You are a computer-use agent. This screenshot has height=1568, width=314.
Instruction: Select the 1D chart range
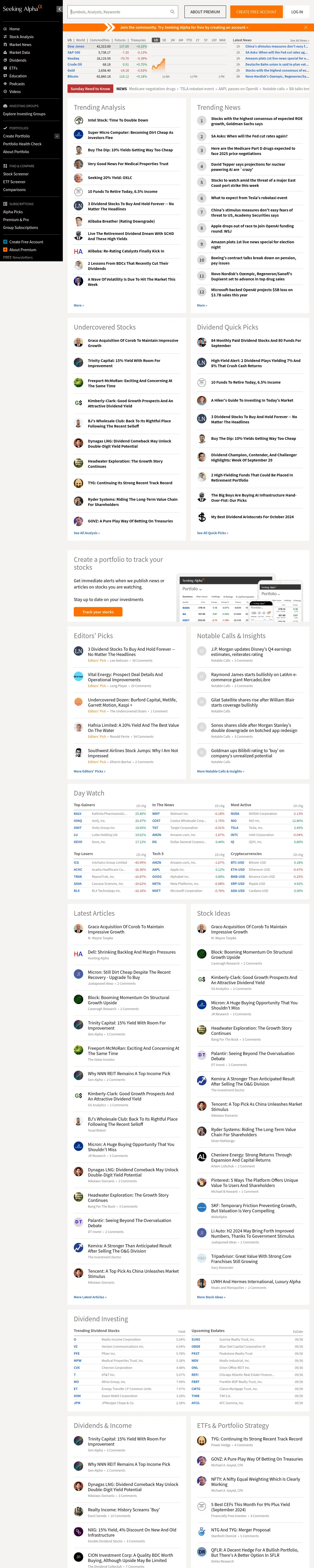coord(156,40)
